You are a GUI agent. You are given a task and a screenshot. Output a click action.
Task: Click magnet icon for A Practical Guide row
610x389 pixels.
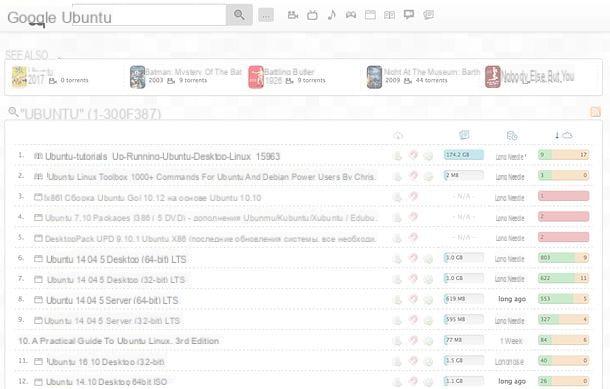(413, 340)
